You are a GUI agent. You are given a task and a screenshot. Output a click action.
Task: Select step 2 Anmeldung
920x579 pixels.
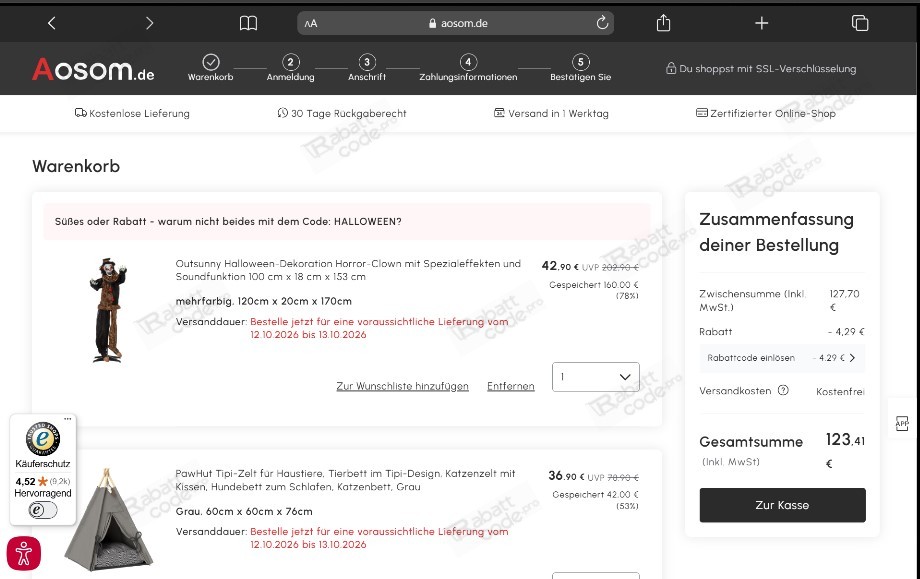point(290,67)
